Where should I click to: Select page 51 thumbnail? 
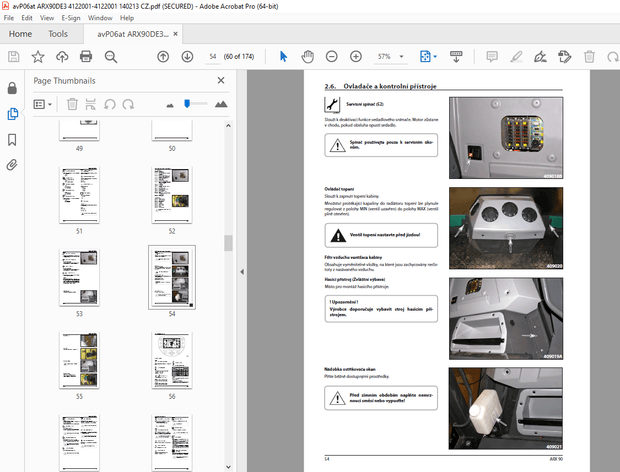pos(79,195)
